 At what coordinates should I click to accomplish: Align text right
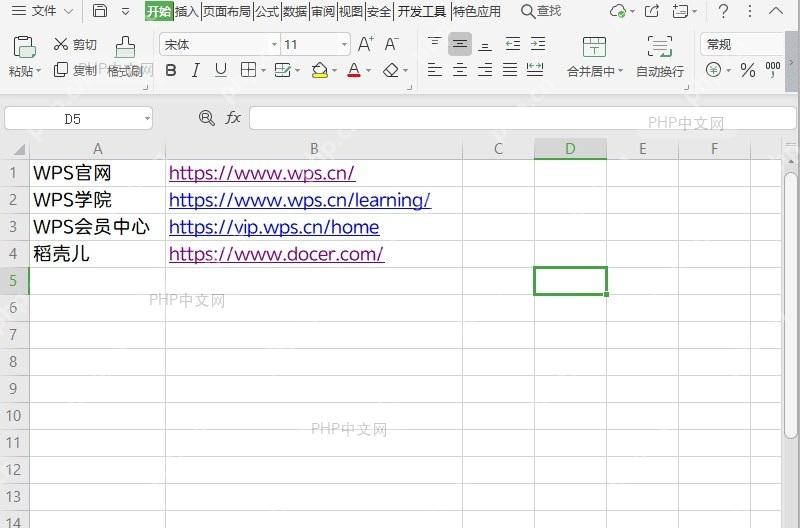485,70
